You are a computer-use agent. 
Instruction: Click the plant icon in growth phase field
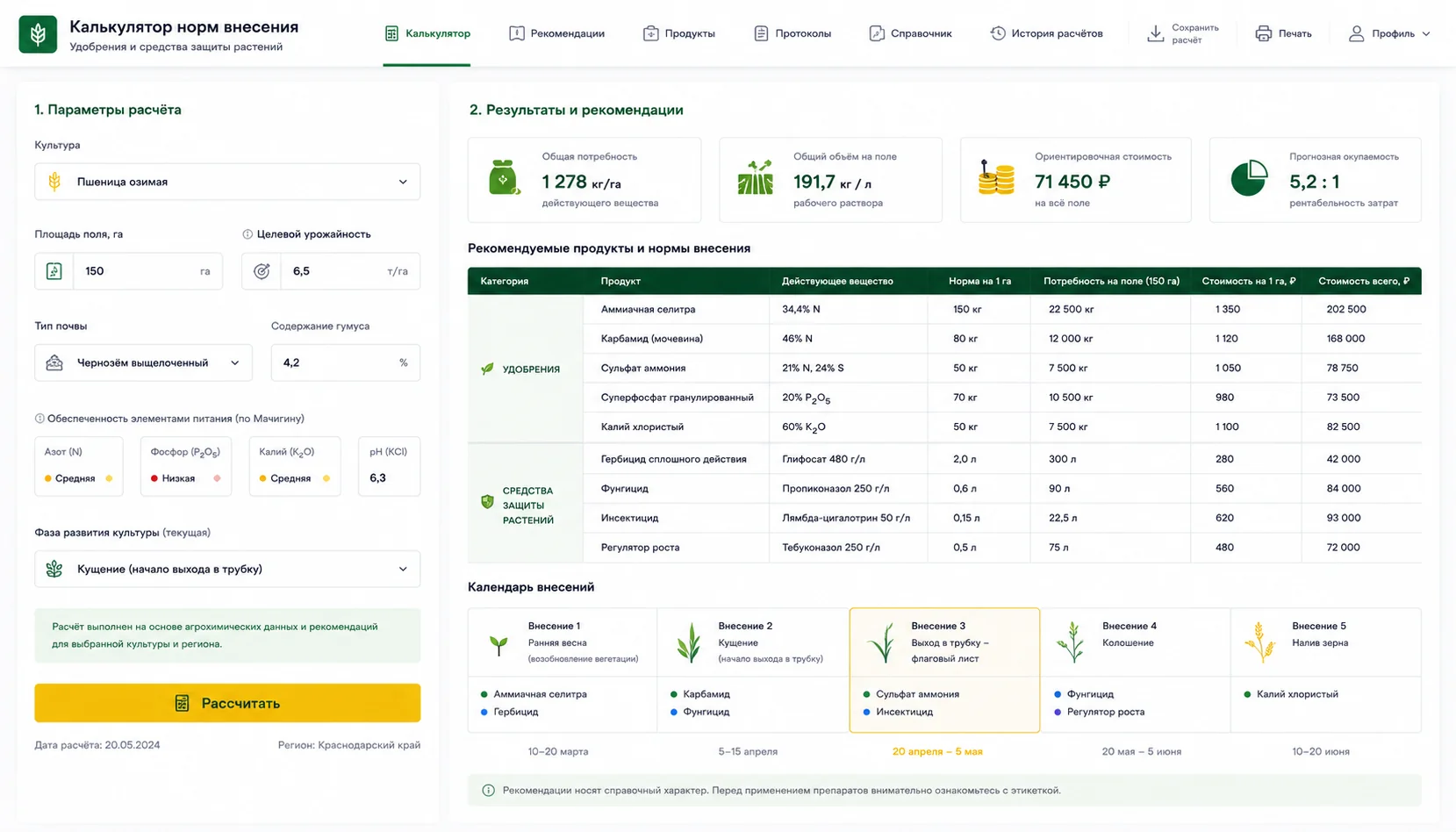pyautogui.click(x=54, y=569)
